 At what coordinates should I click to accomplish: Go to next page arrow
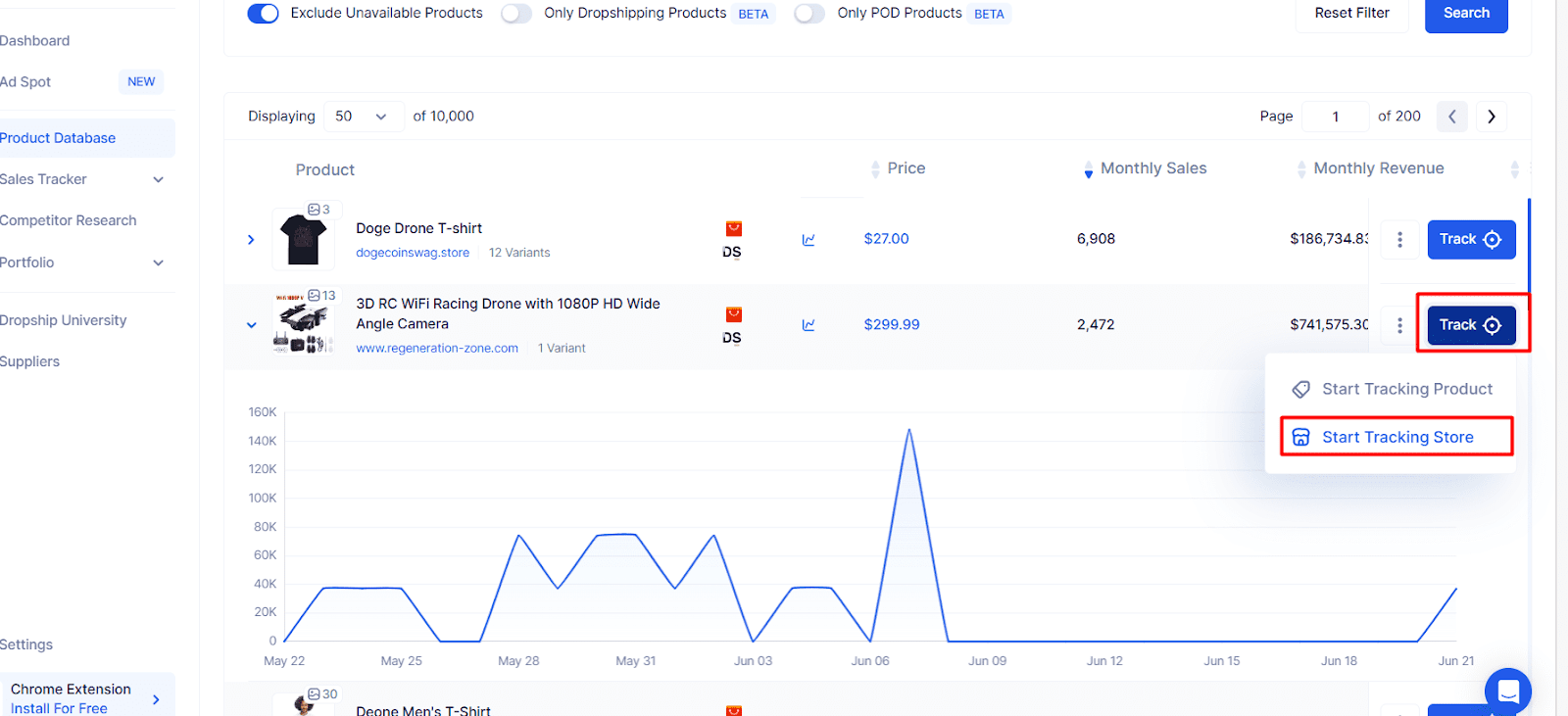(x=1492, y=117)
